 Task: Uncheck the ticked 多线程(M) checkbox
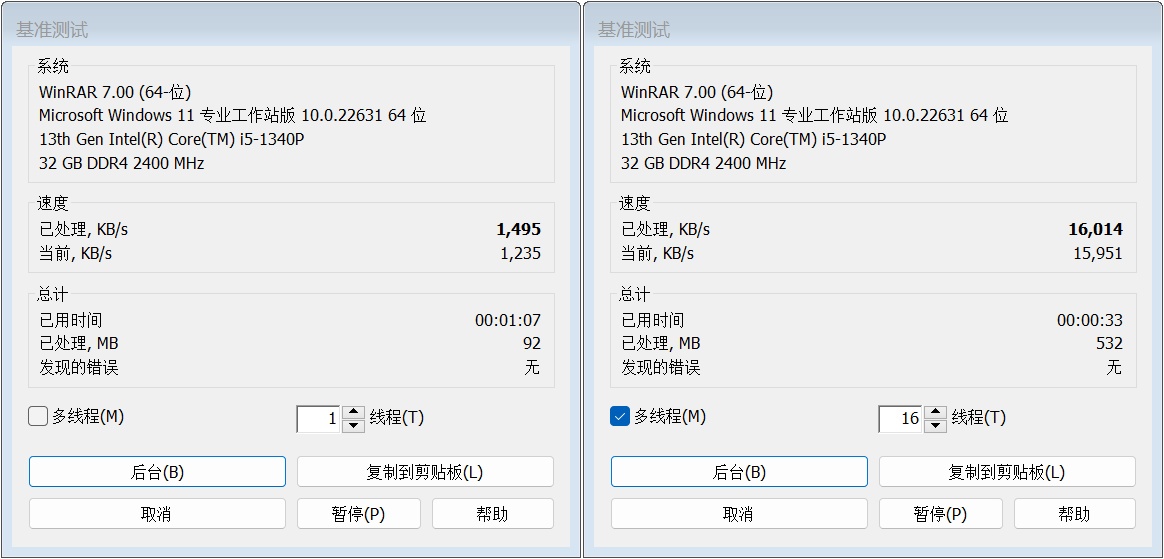[620, 417]
